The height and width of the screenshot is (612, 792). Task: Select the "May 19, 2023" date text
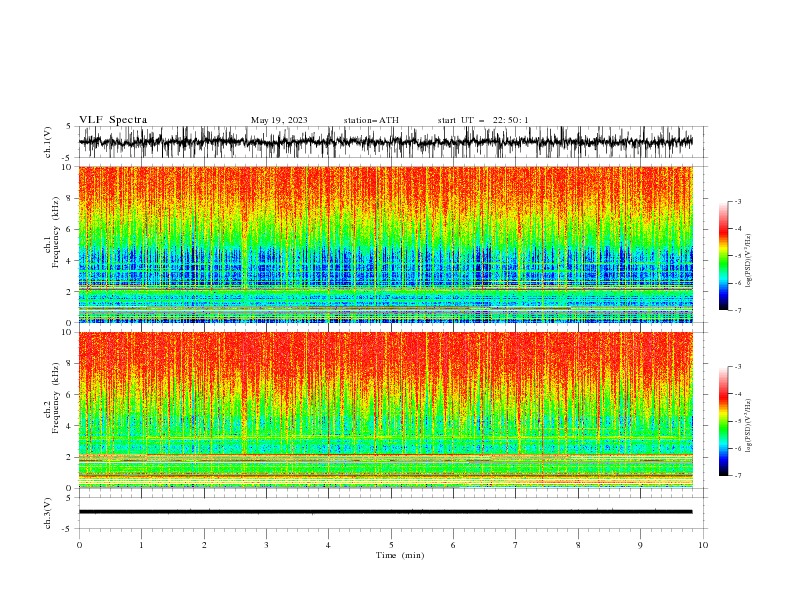click(x=279, y=120)
